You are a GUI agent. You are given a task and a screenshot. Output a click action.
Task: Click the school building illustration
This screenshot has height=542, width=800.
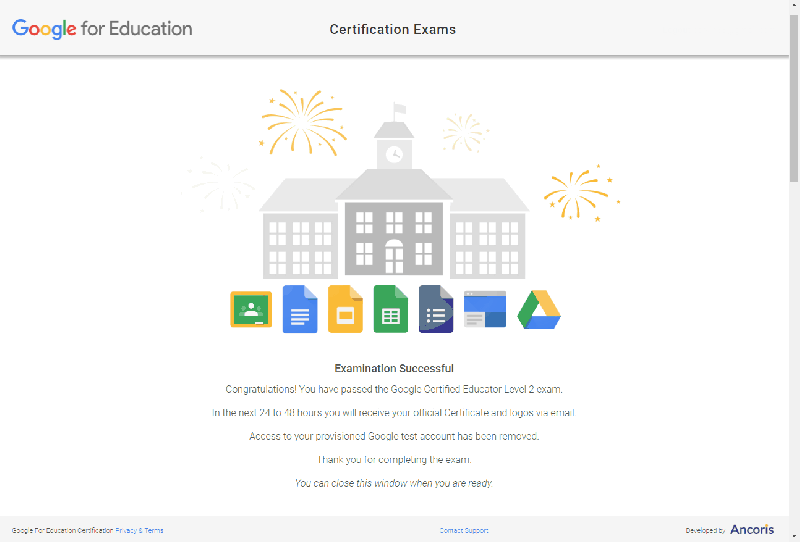click(394, 191)
